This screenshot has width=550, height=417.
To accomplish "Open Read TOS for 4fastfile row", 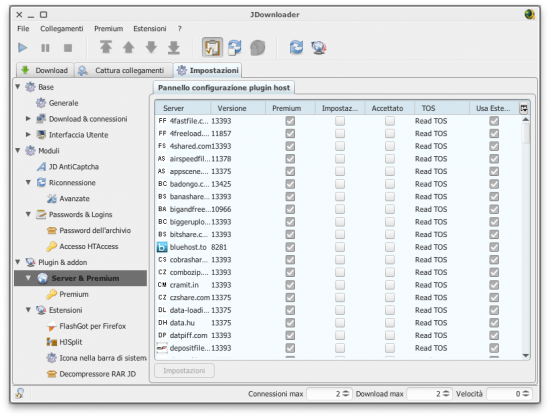I will 431,121.
